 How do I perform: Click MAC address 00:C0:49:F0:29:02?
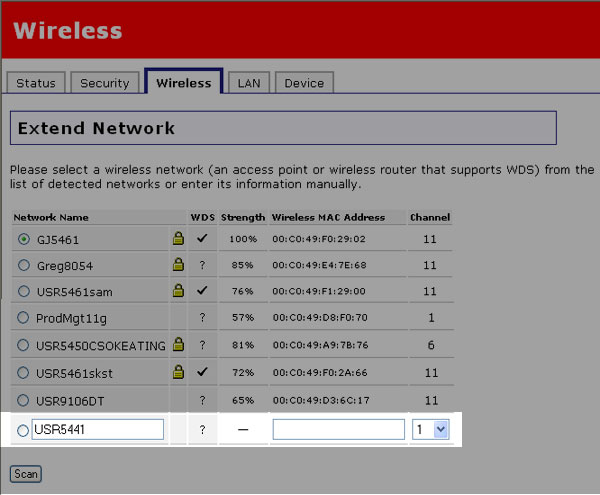(x=319, y=239)
